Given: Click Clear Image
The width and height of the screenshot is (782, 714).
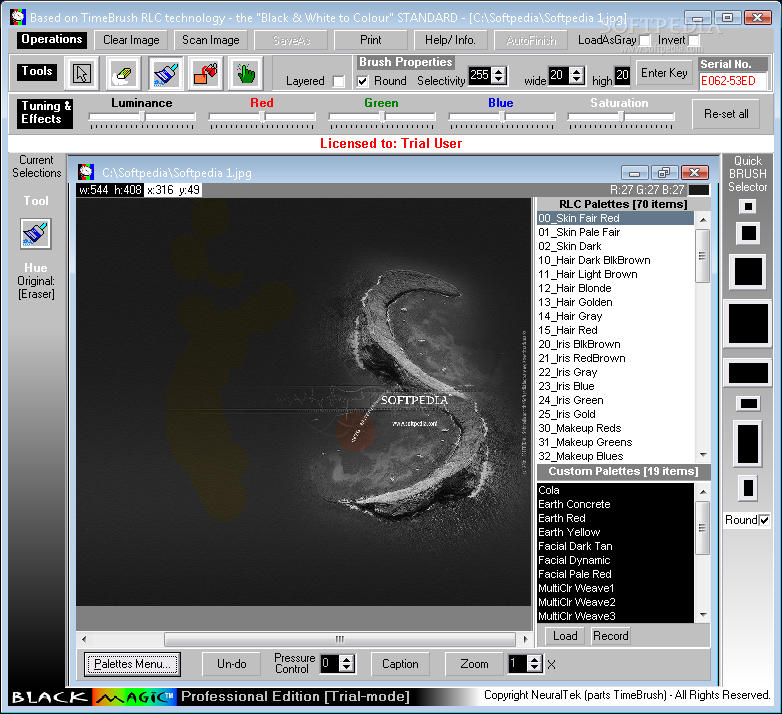Looking at the screenshot, I should coord(131,40).
